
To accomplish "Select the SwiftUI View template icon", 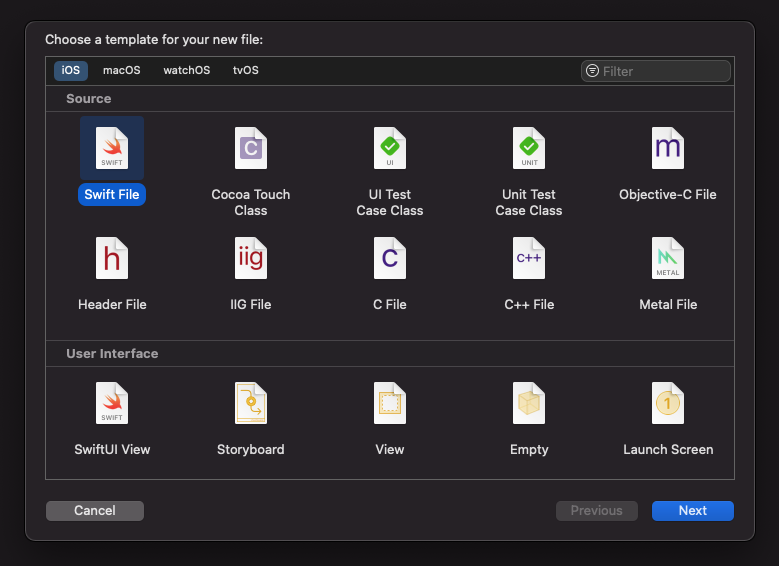I will coord(112,403).
